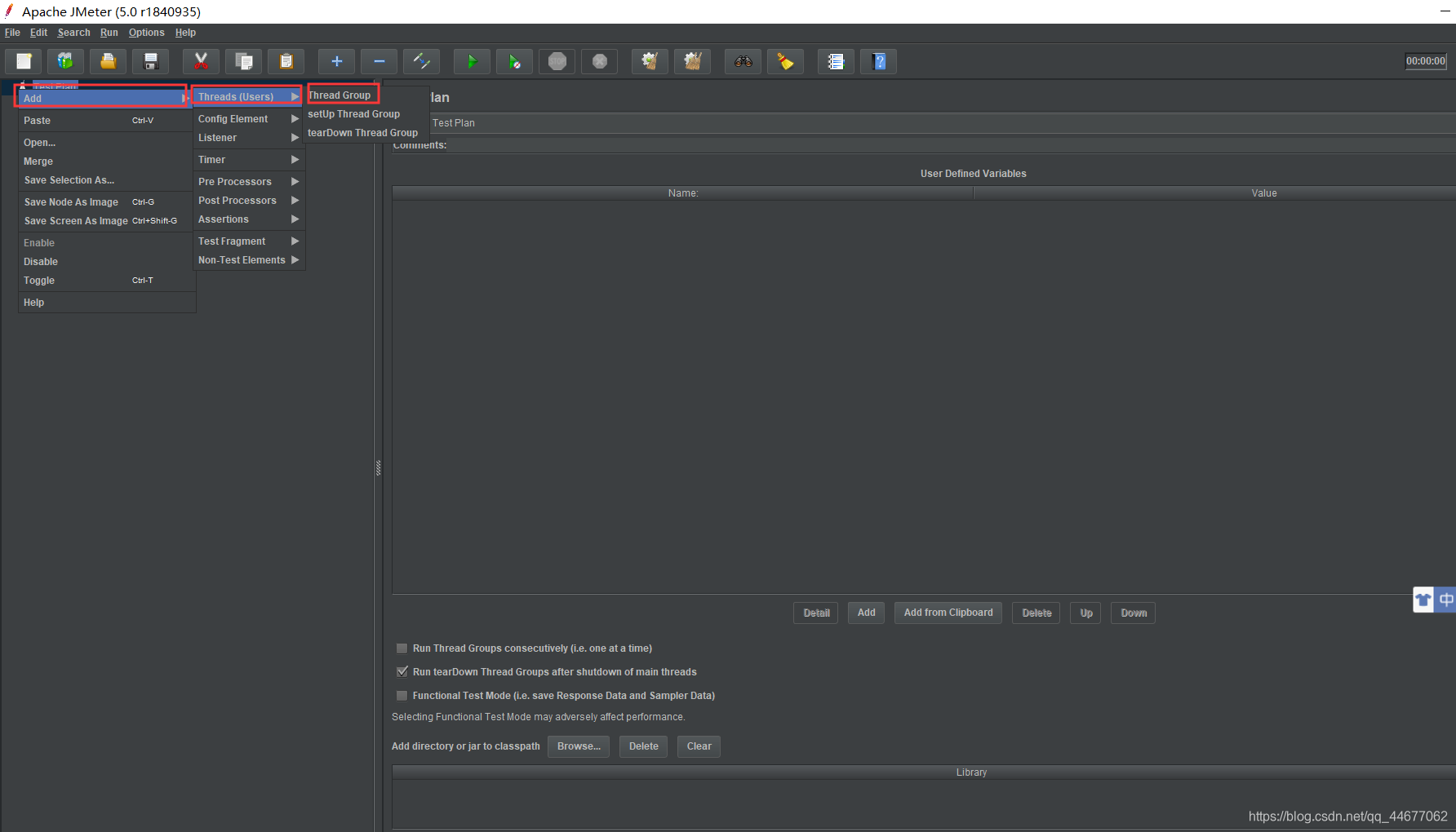
Task: Click Start no pauses icon
Action: tap(514, 61)
